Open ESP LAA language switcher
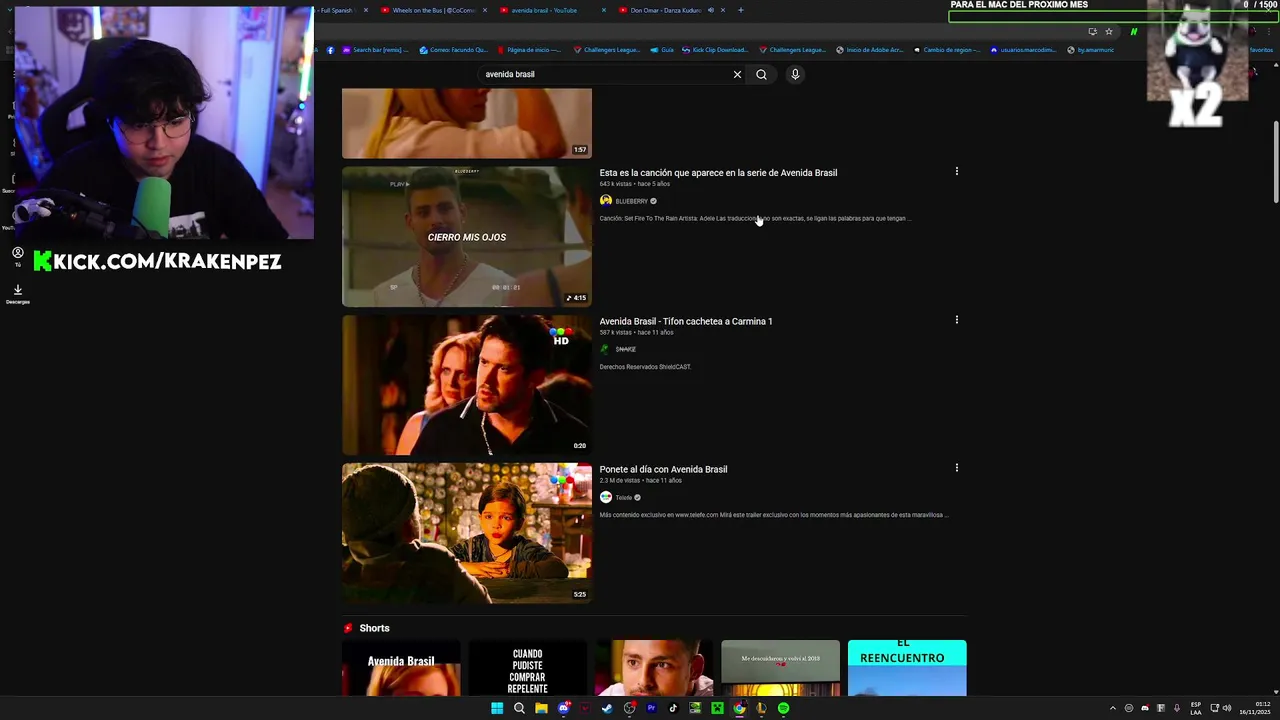The image size is (1280, 720). tap(1196, 708)
